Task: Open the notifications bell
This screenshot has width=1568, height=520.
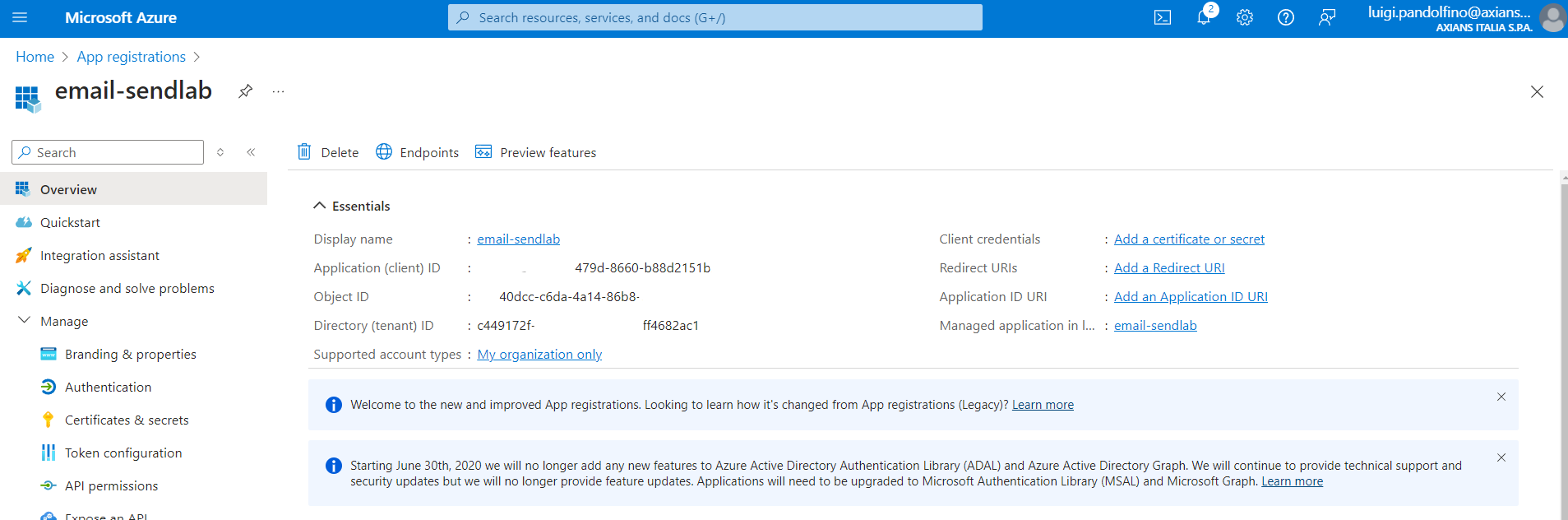Action: (1204, 17)
